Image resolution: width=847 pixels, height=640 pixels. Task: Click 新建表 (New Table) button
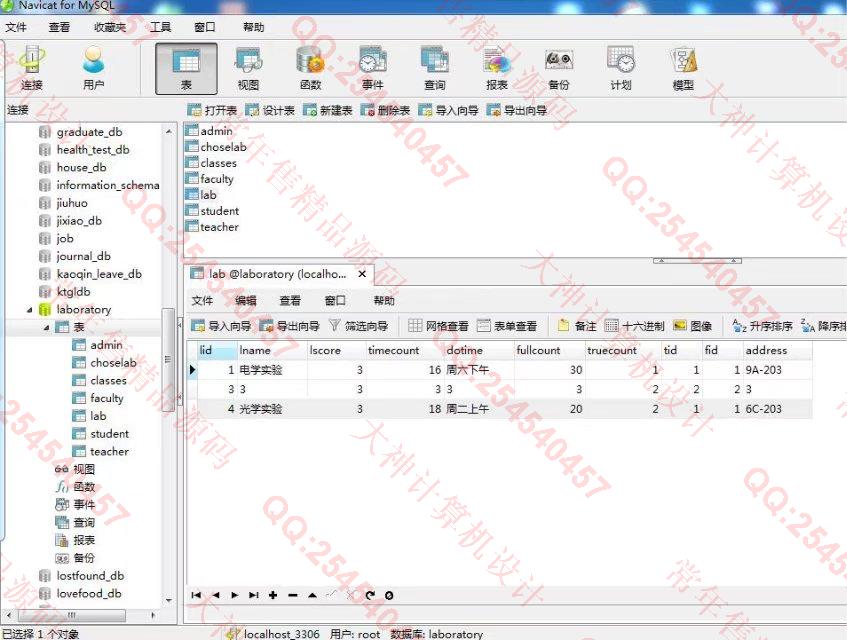(328, 111)
